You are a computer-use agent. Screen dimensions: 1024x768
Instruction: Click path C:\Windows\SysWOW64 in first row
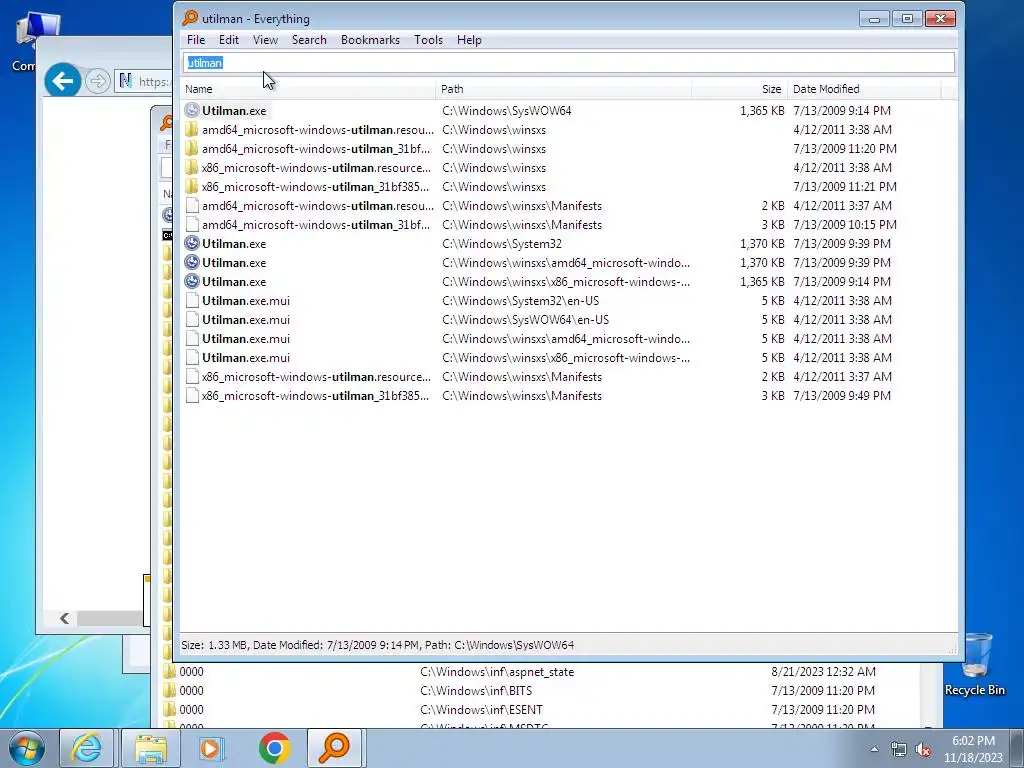[507, 110]
